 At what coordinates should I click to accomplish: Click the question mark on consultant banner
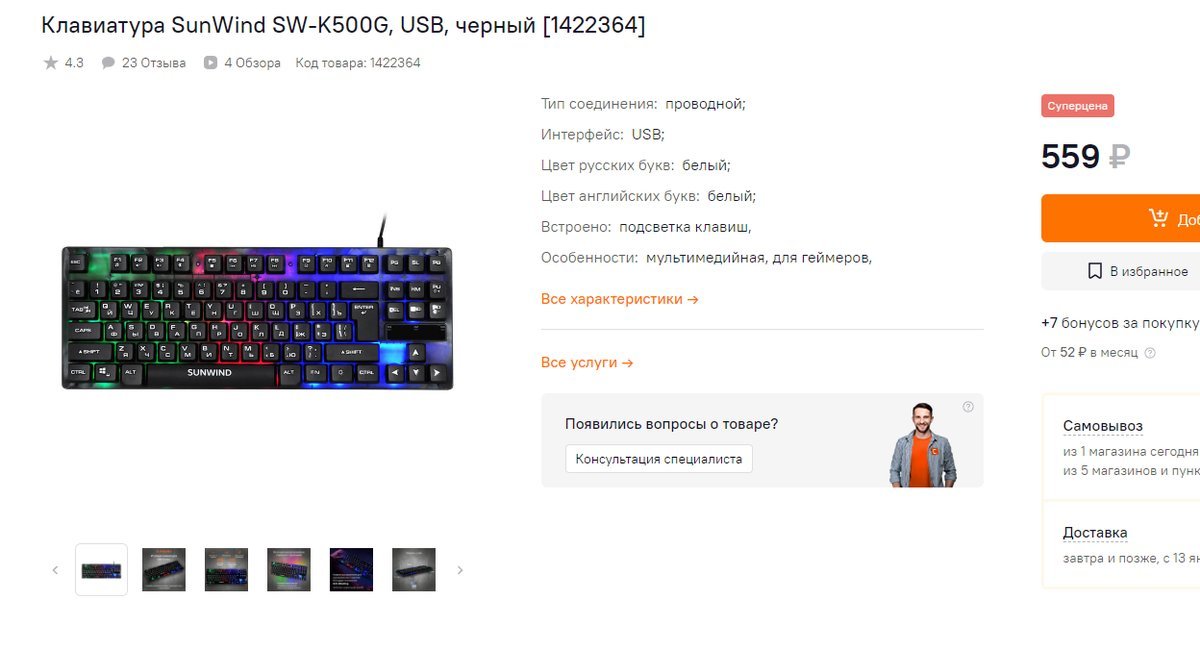point(968,407)
